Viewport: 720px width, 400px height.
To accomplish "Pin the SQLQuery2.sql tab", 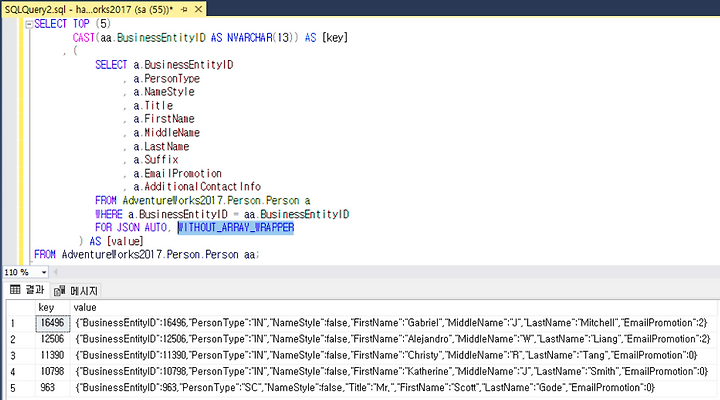I will (184, 9).
